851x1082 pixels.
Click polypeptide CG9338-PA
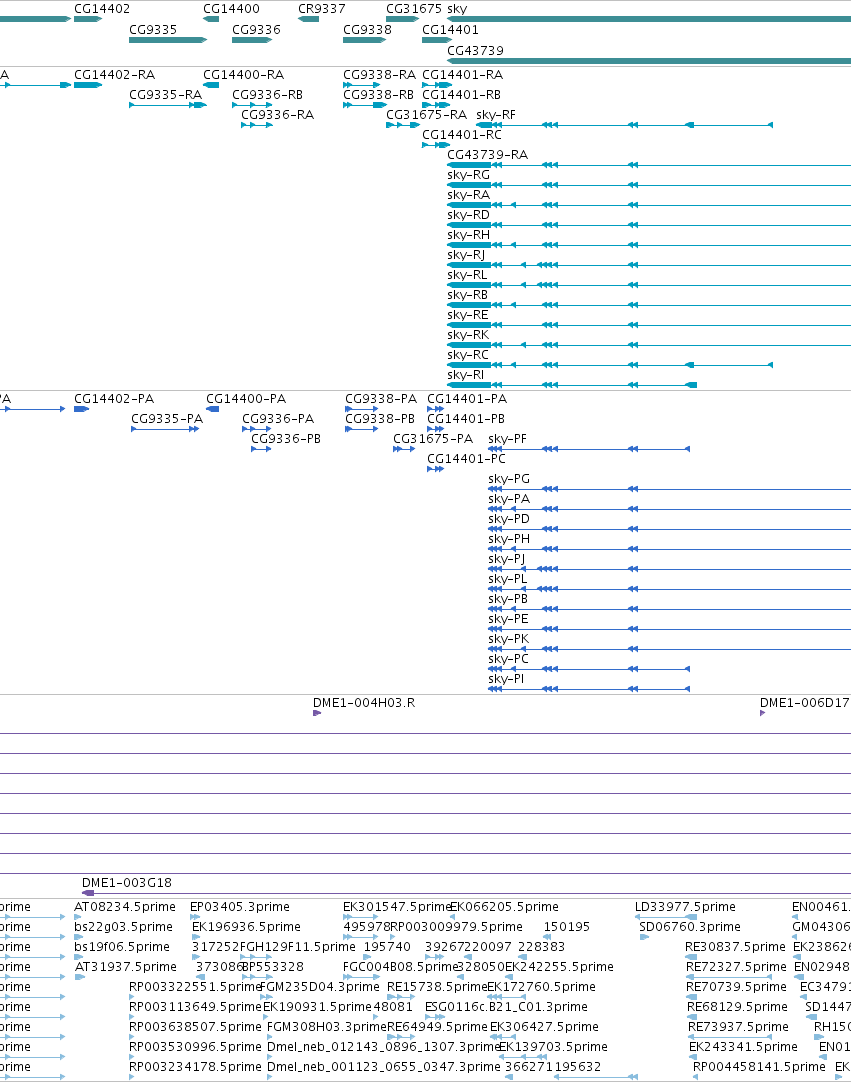pos(381,399)
